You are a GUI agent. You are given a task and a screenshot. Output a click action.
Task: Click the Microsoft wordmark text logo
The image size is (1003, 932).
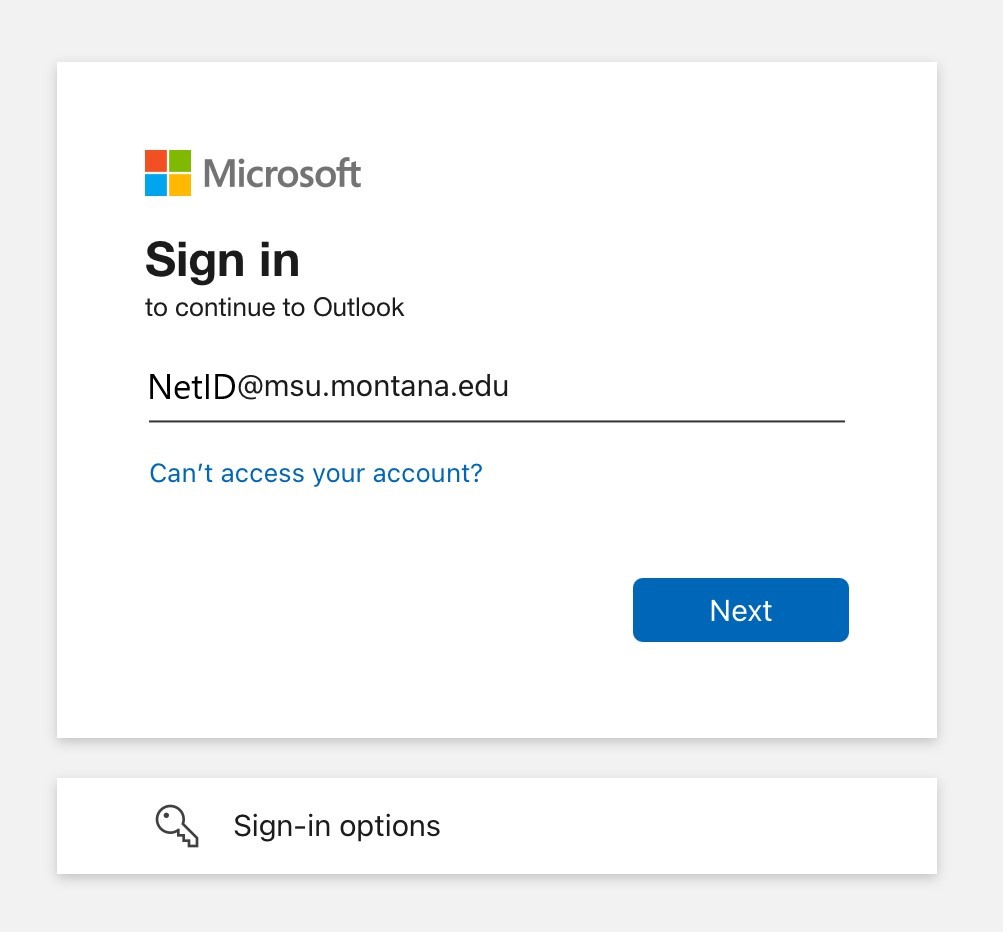pos(281,172)
